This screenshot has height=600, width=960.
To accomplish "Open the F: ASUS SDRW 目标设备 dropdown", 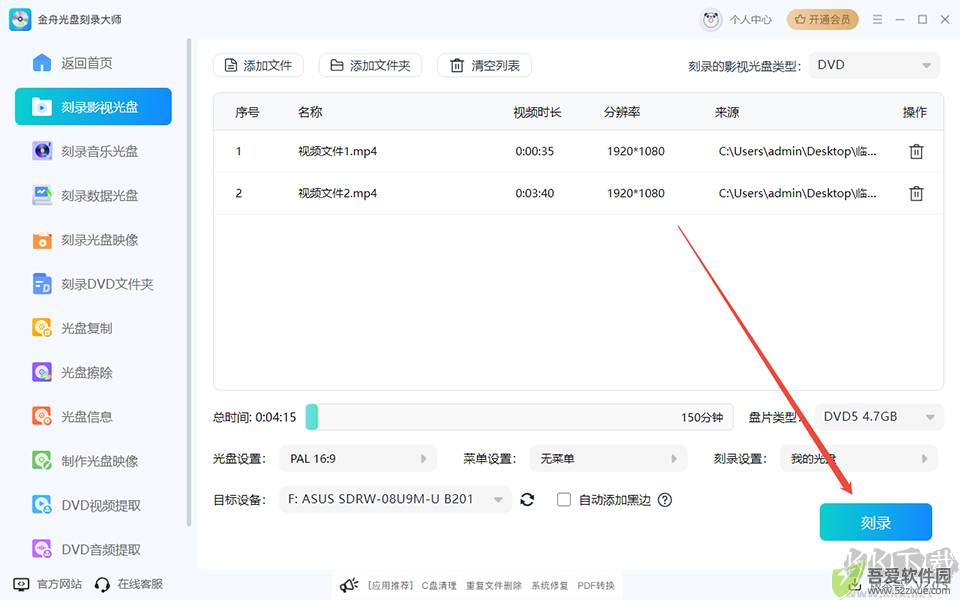I will point(396,500).
